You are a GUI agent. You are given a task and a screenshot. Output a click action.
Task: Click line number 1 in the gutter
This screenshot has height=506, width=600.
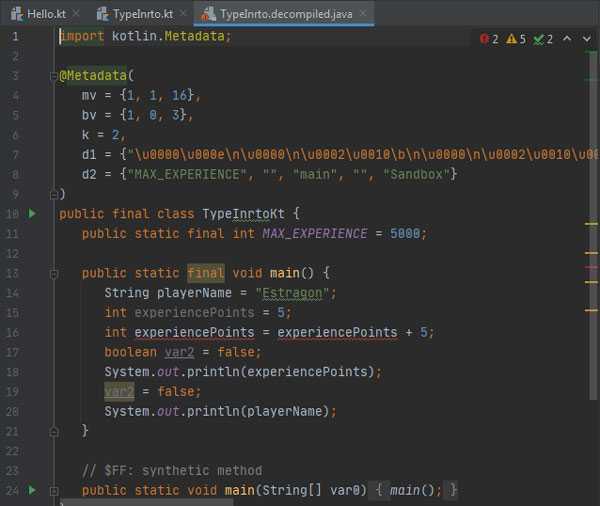click(15, 36)
